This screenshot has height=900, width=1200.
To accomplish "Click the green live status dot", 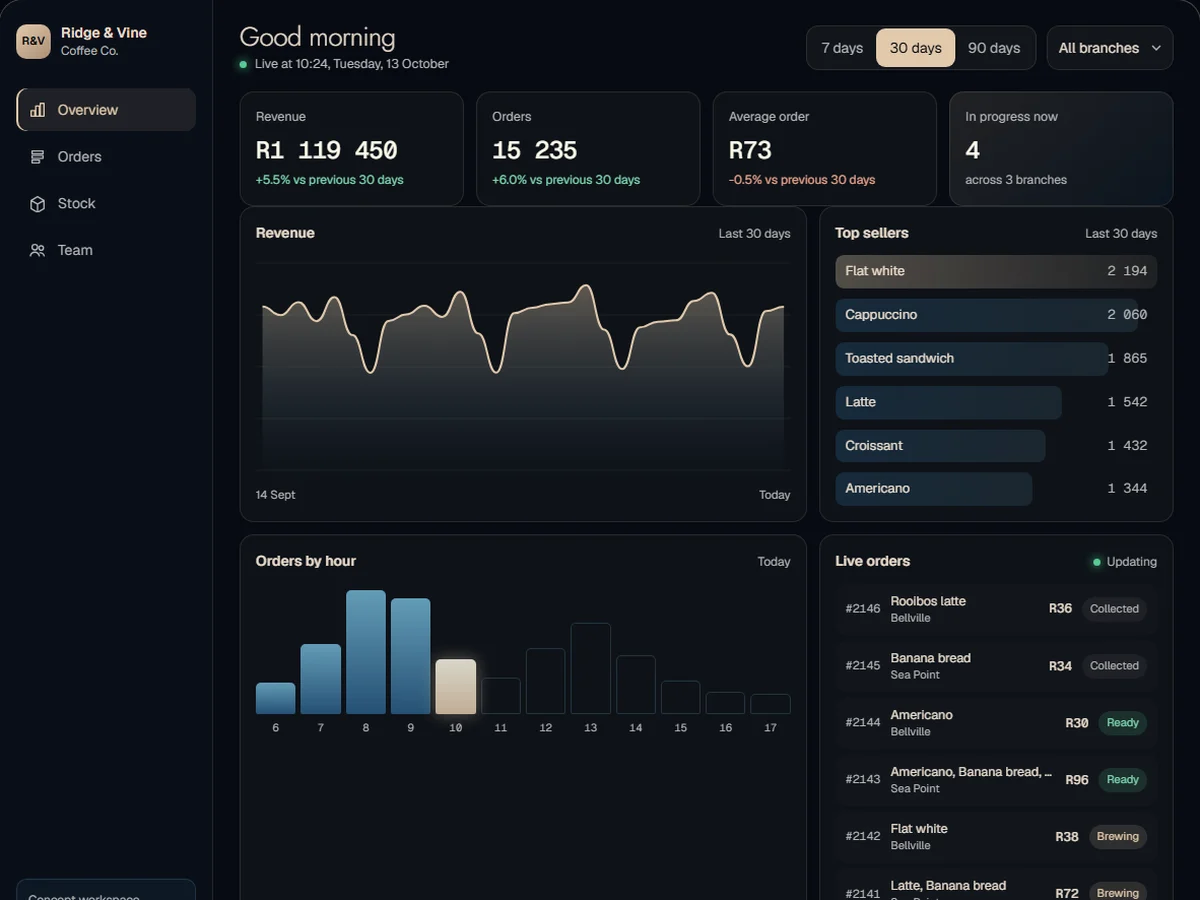I will [x=243, y=64].
